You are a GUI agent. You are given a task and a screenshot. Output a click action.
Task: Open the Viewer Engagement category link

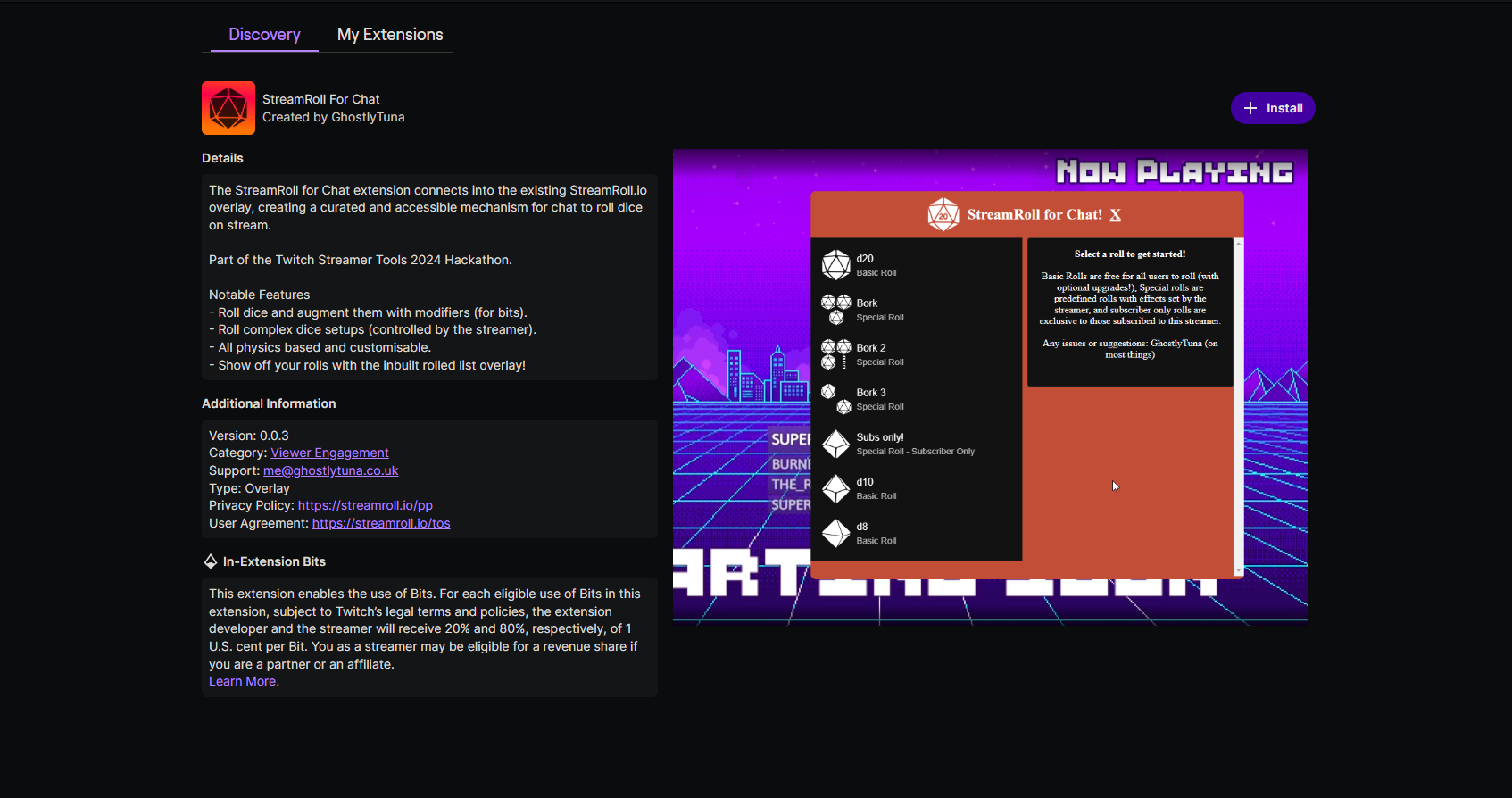click(329, 453)
